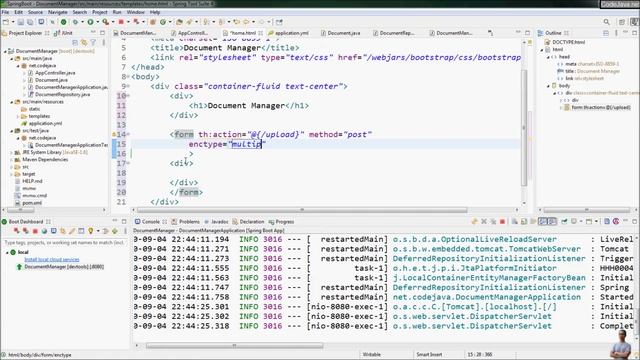Click the filter funnel icon in Project Explorer

coord(93,42)
